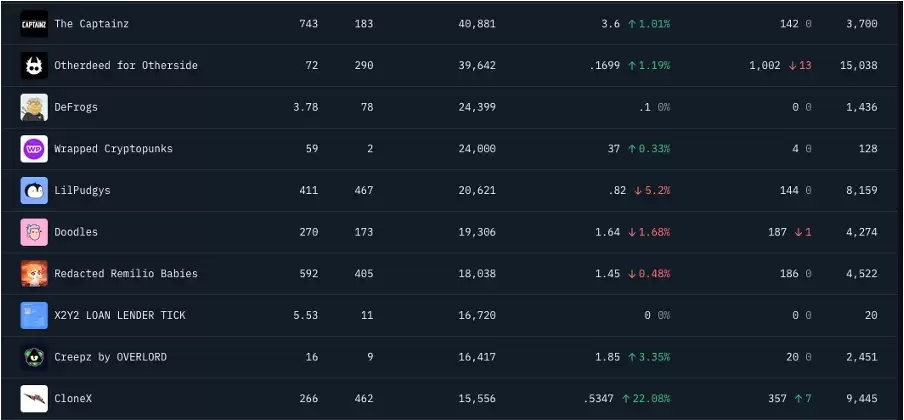The width and height of the screenshot is (904, 420).
Task: Open the Redacted Remilio Babies thumbnail icon
Action: (34, 273)
